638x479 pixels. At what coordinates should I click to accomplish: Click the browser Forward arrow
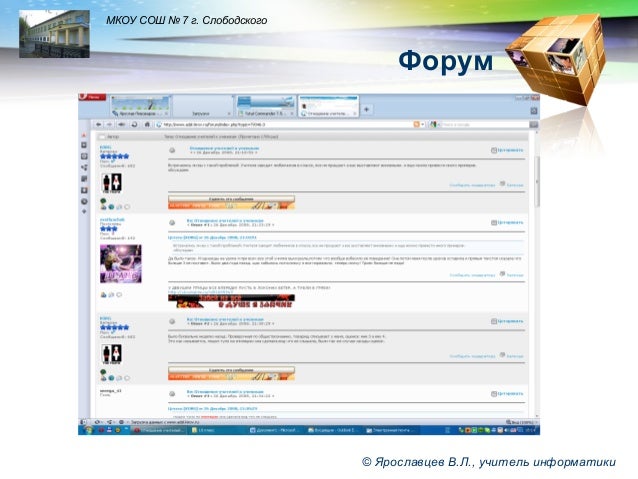click(x=109, y=125)
